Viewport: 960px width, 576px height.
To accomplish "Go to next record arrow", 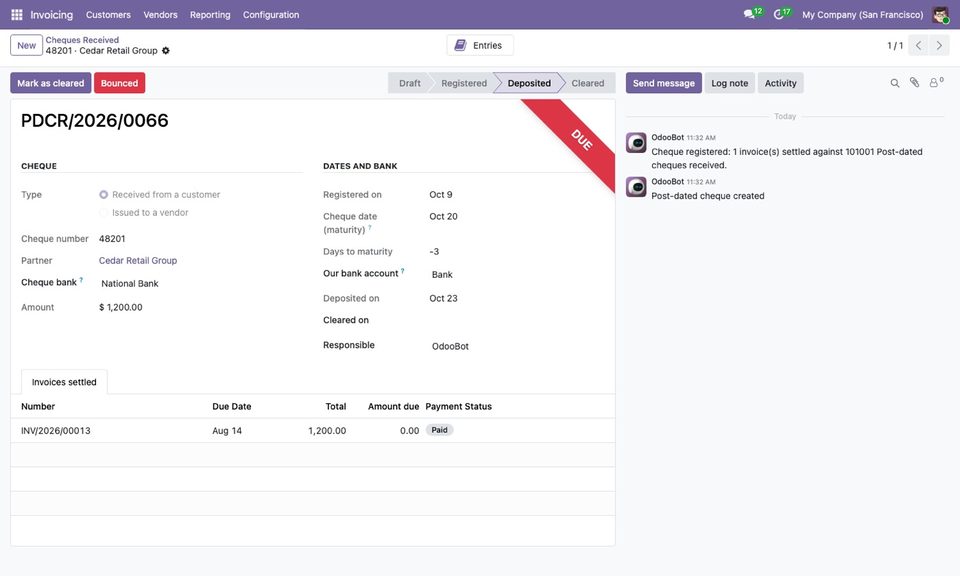I will (x=939, y=45).
